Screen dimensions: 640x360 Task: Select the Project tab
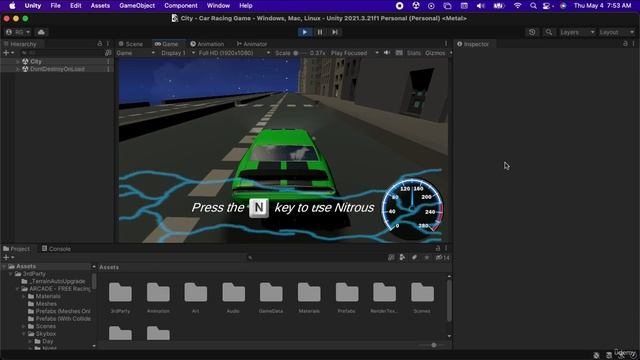pos(16,249)
